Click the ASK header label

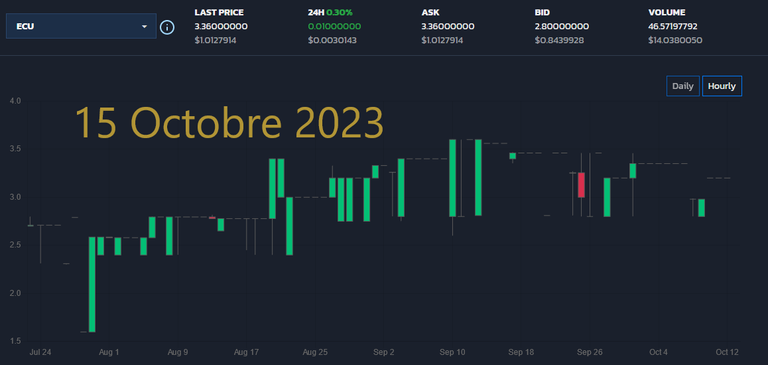tap(430, 13)
